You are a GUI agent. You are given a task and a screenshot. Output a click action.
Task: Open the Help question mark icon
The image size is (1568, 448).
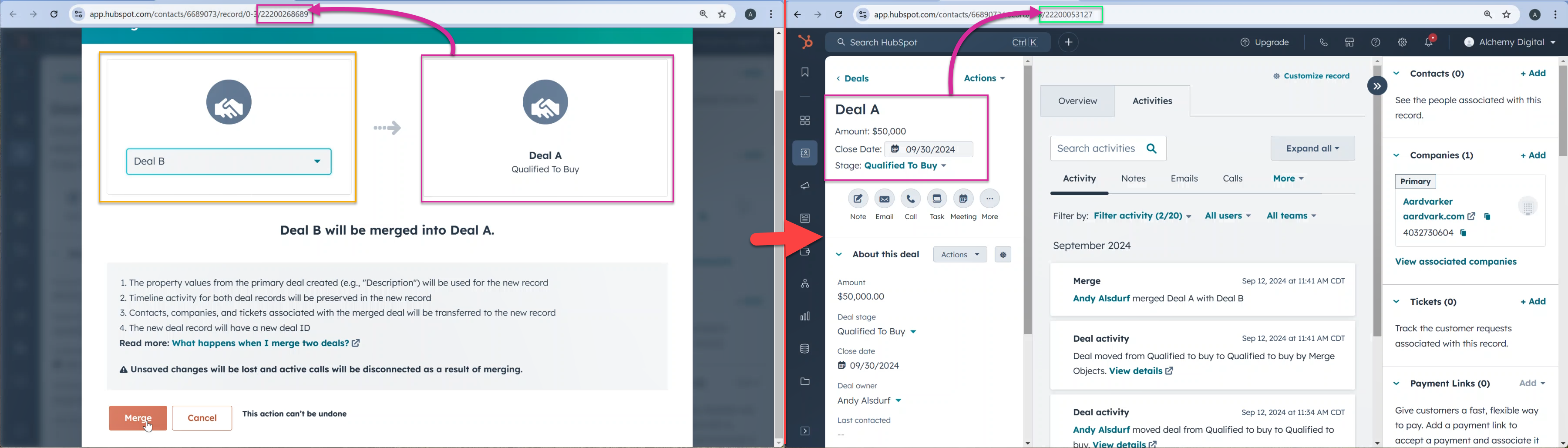1376,43
